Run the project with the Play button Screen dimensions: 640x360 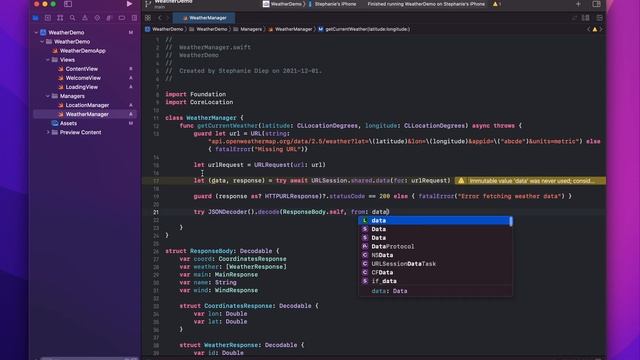tap(129, 4)
